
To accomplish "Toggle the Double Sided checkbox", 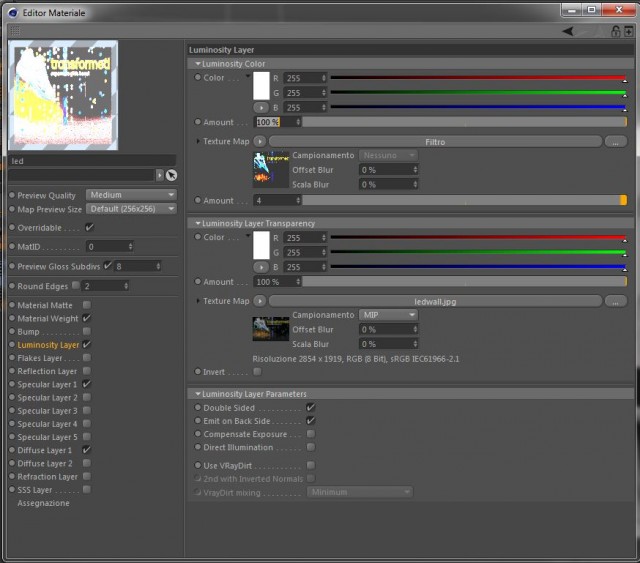I will tap(311, 407).
